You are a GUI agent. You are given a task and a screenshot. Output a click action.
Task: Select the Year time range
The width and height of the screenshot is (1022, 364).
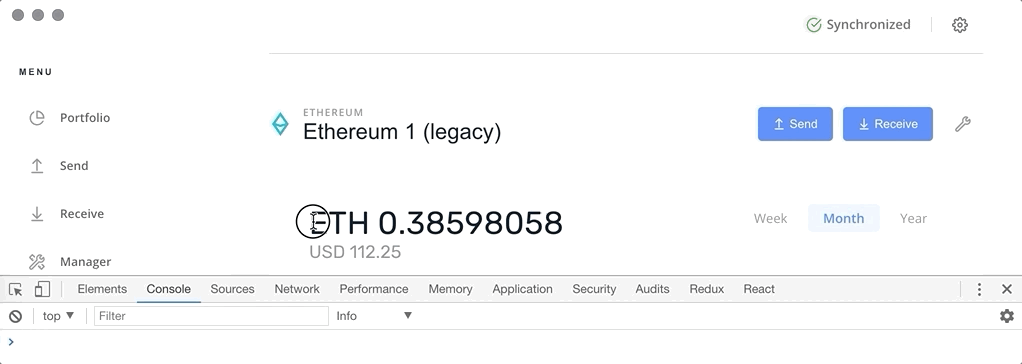click(x=913, y=219)
